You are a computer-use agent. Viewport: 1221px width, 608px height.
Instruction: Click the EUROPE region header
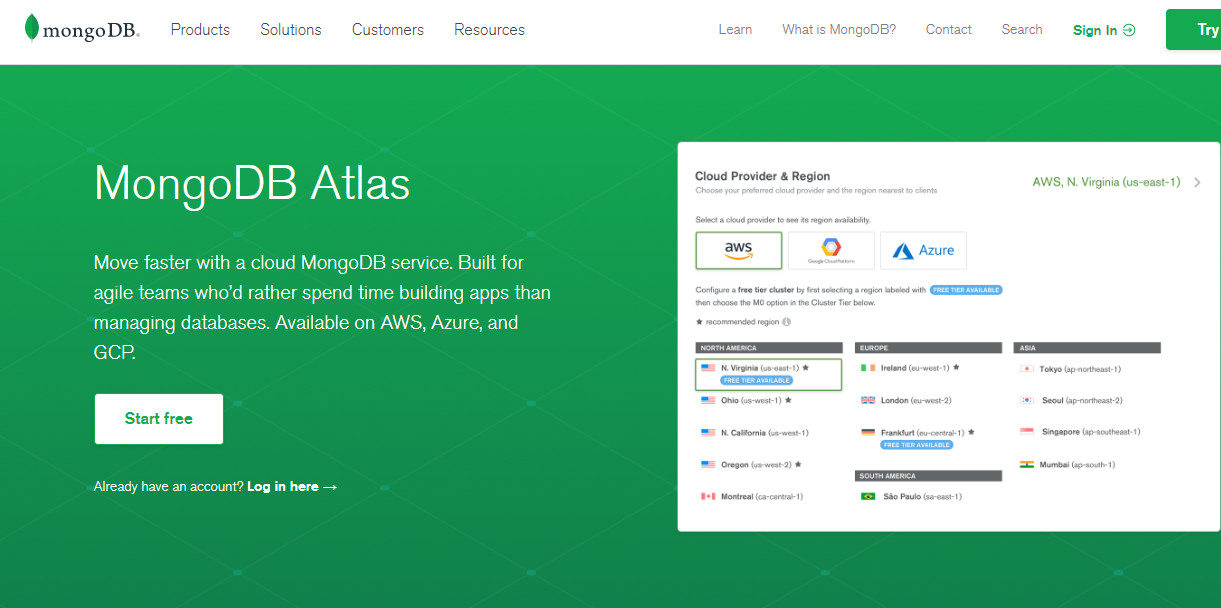pos(929,348)
